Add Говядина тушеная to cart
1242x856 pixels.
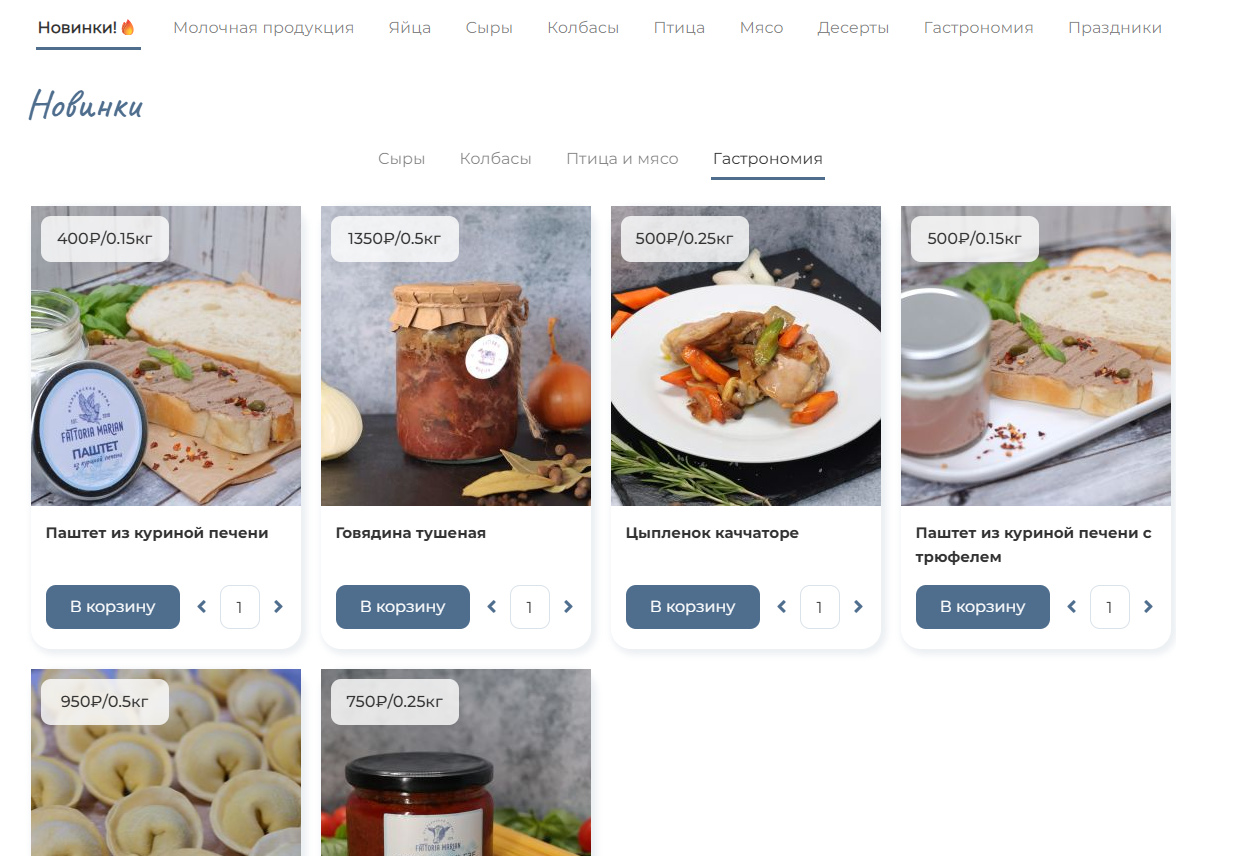403,607
